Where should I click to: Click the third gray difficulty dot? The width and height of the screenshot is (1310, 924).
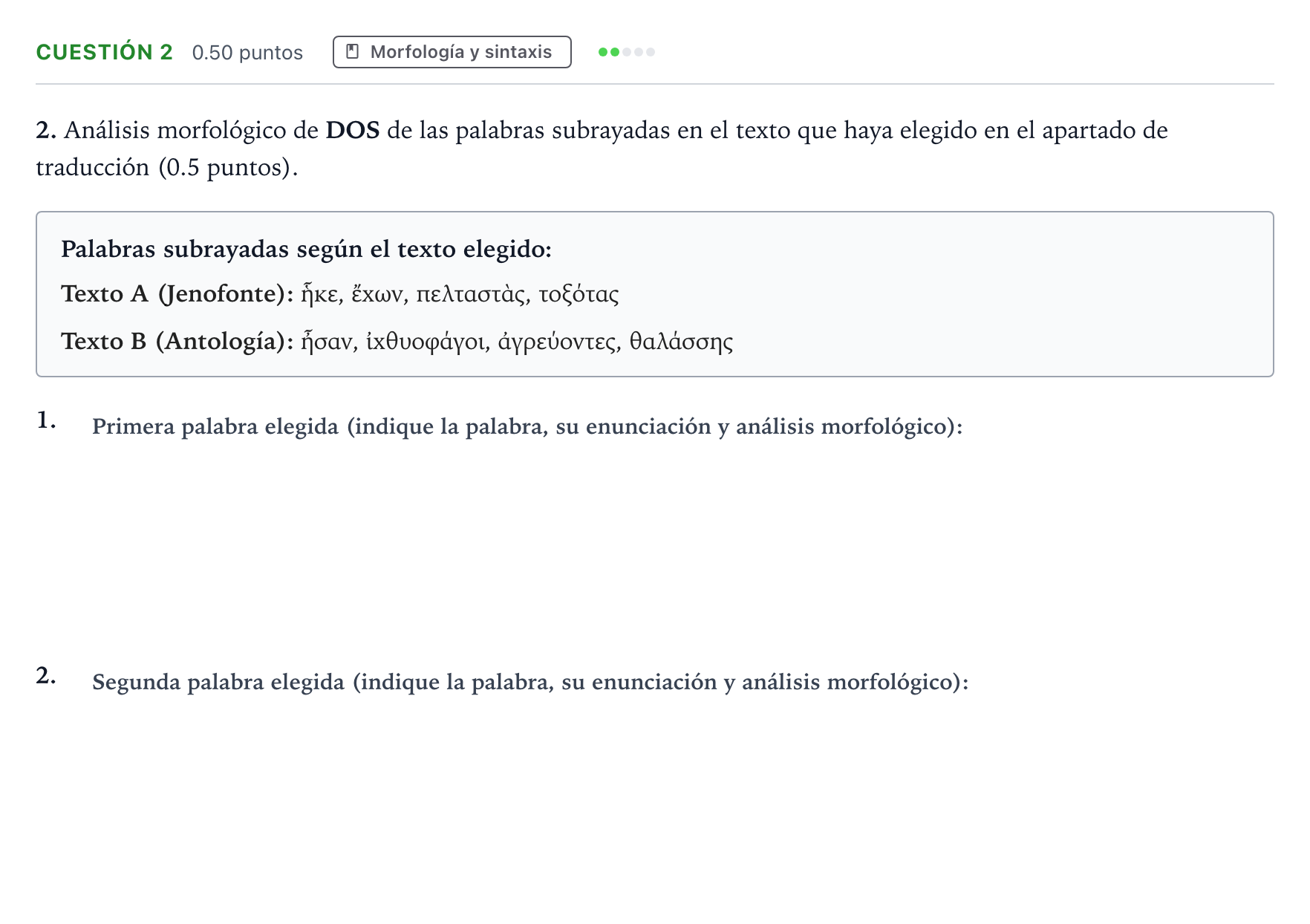pos(627,52)
